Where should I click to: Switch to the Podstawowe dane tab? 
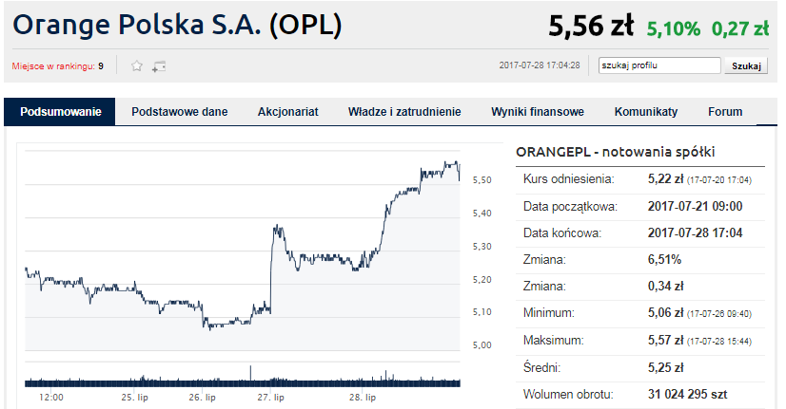179,112
